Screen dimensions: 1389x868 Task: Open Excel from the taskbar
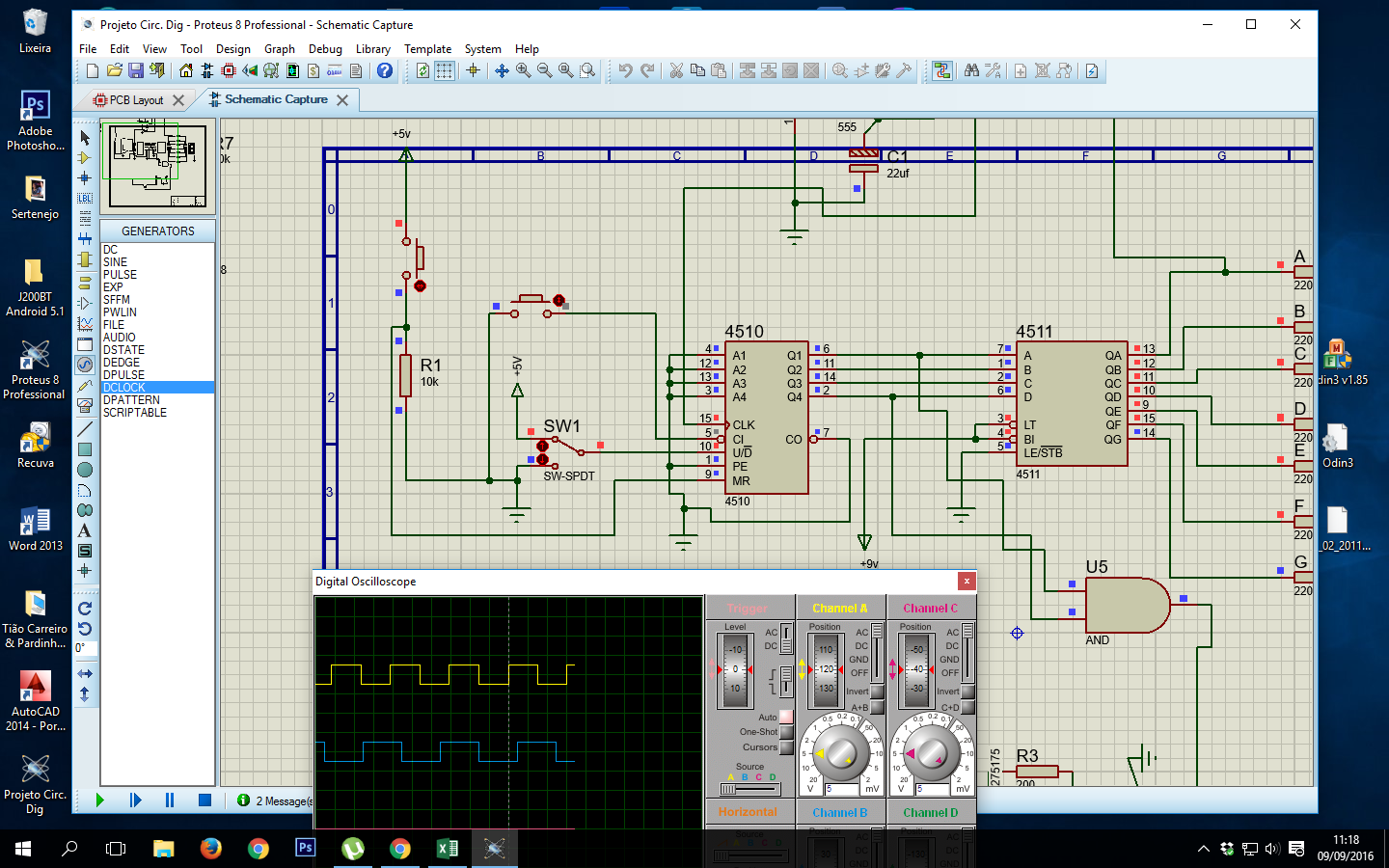click(x=447, y=849)
